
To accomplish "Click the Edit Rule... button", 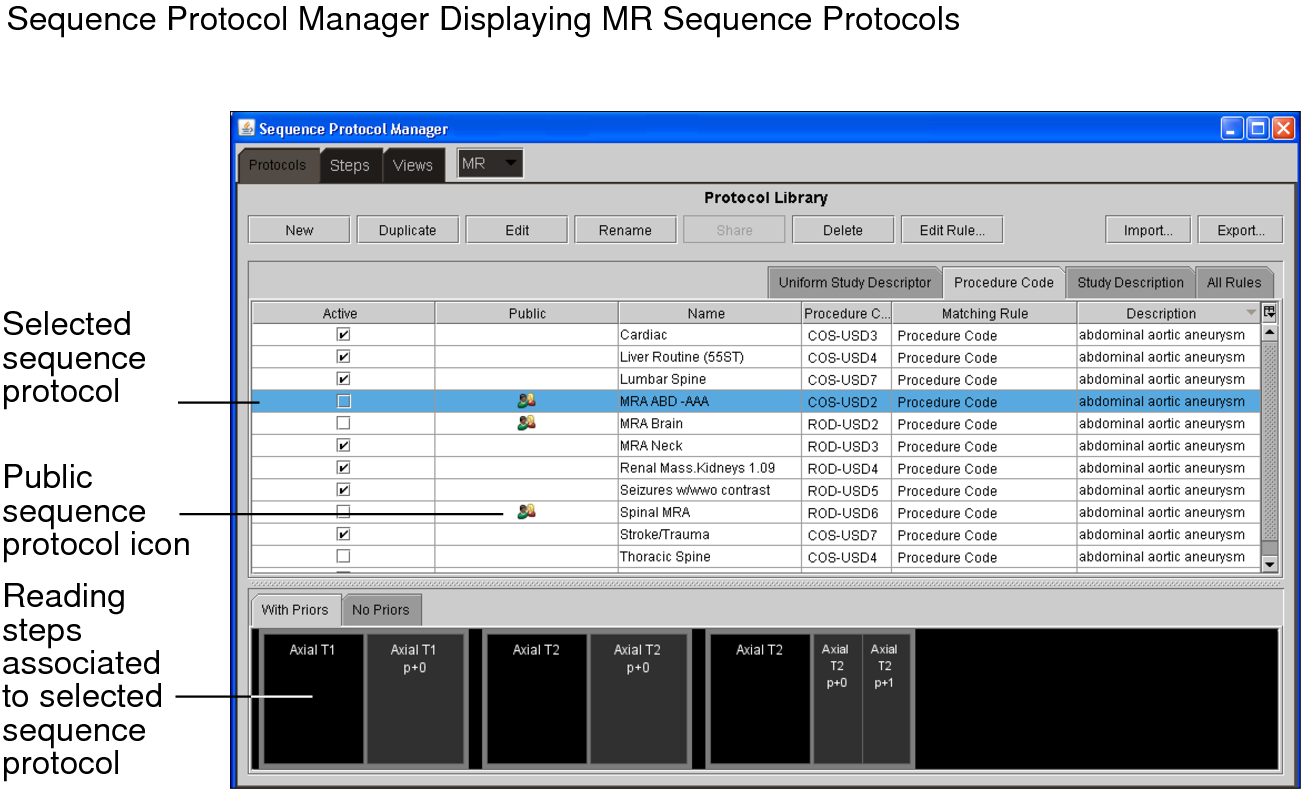I will click(x=951, y=230).
